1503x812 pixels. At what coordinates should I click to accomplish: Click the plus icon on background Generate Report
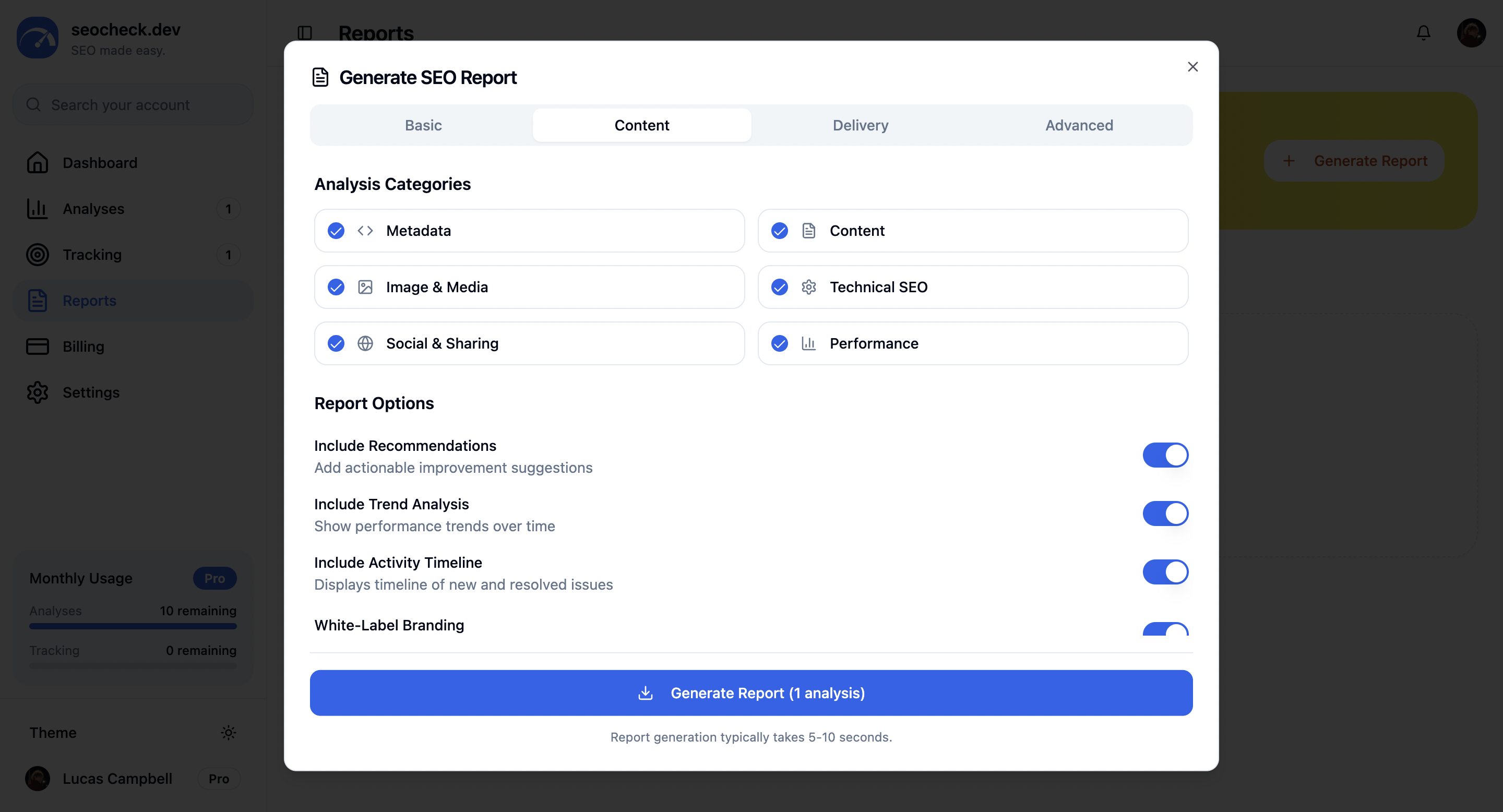pos(1289,161)
